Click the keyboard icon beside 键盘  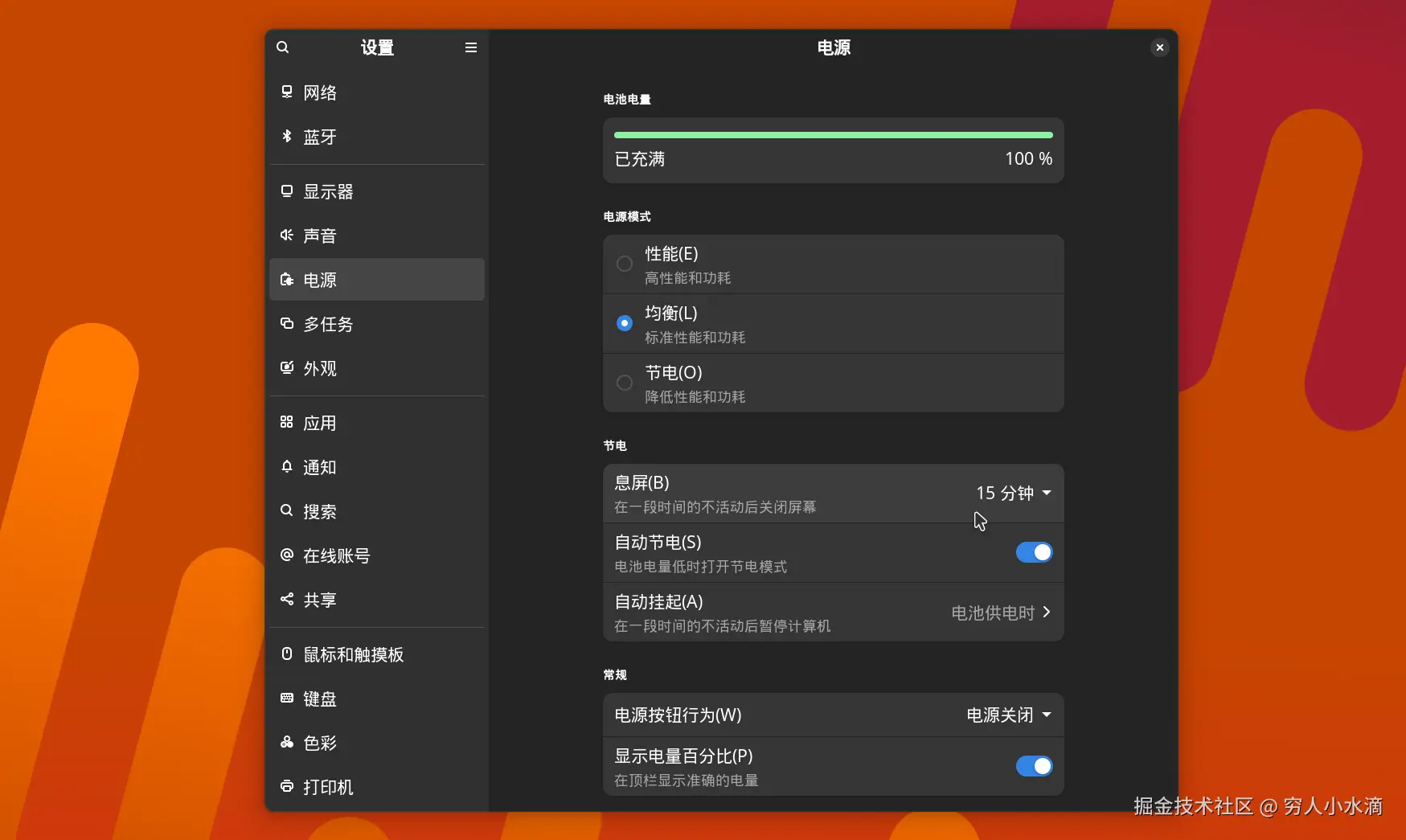pos(287,698)
